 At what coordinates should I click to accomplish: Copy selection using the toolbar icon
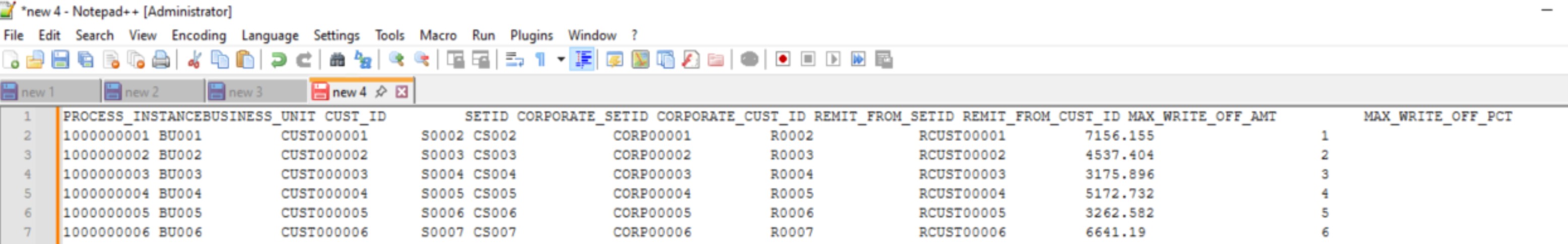point(220,59)
